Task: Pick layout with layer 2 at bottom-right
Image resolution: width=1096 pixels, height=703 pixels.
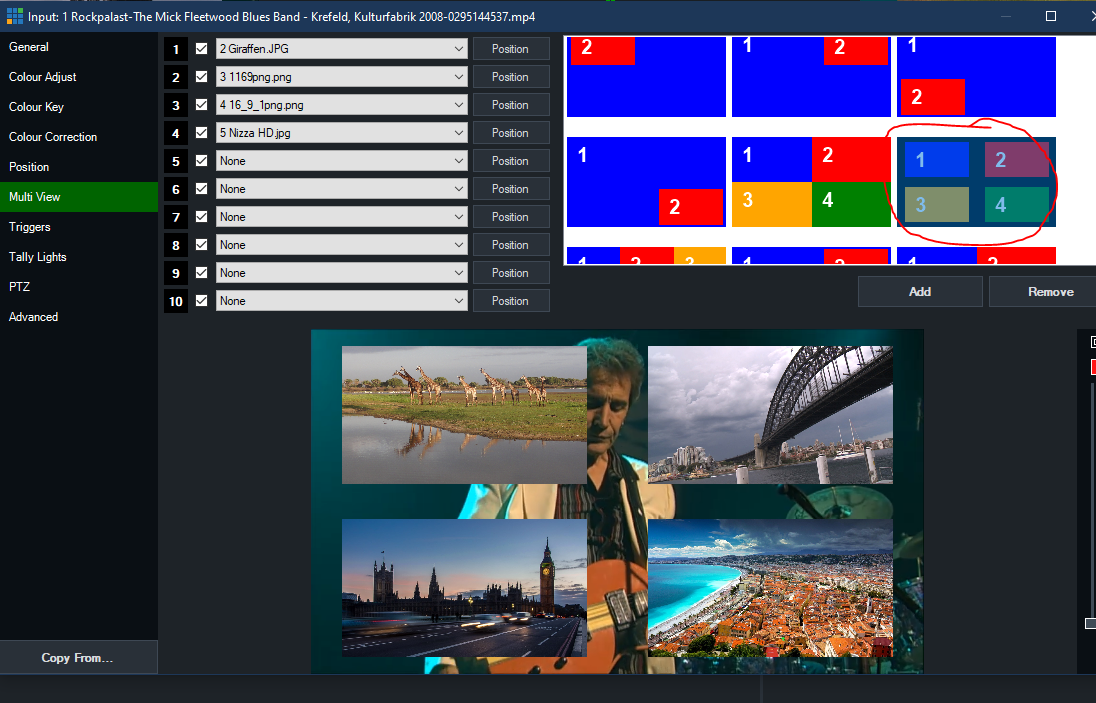Action: point(645,182)
